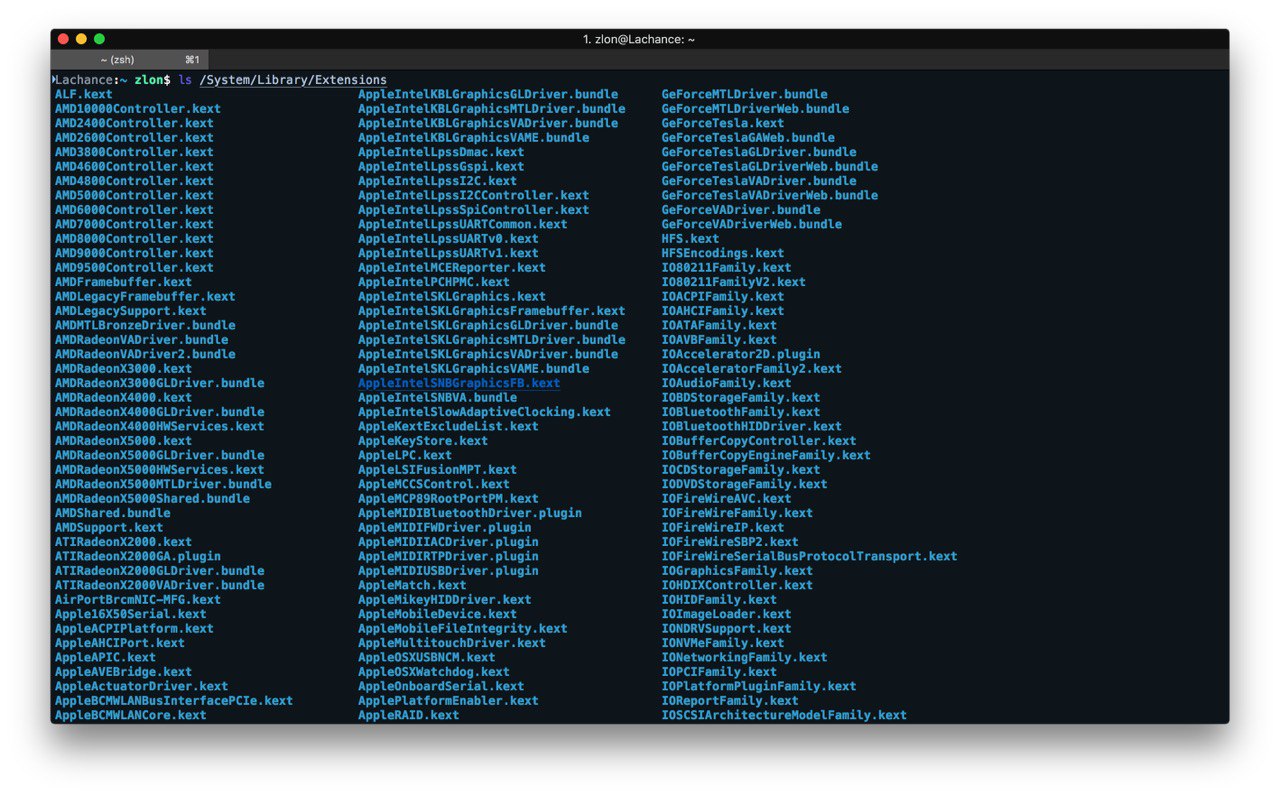Click AppleMIDIBluetoothDriver.plugin entry

(470, 513)
